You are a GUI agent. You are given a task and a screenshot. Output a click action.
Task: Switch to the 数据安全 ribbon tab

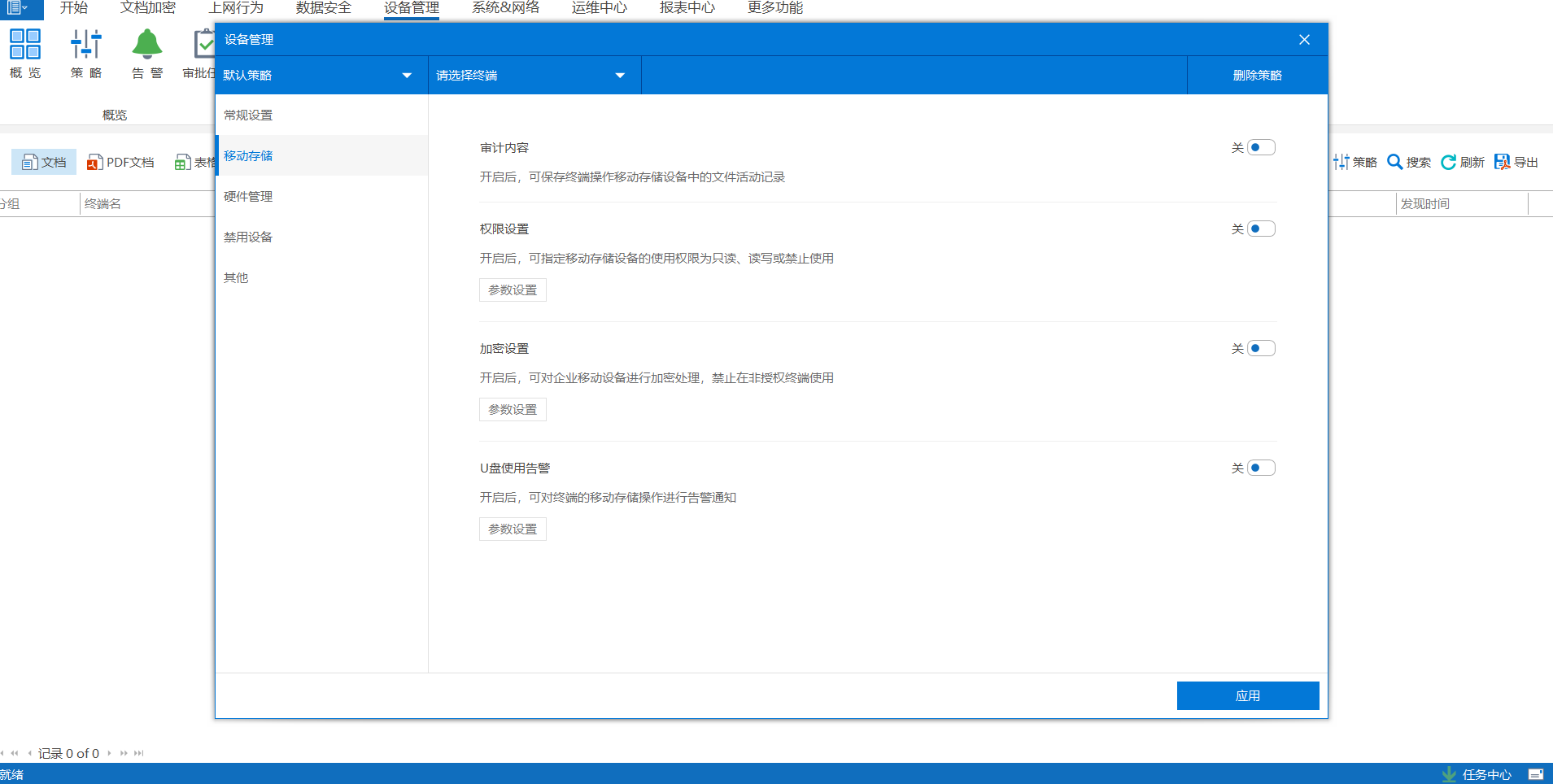tap(324, 8)
